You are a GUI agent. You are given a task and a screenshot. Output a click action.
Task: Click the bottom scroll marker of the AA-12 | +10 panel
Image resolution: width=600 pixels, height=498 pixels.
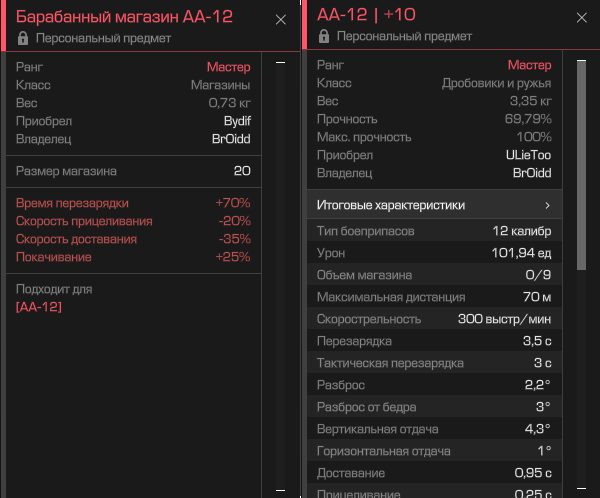[581, 488]
